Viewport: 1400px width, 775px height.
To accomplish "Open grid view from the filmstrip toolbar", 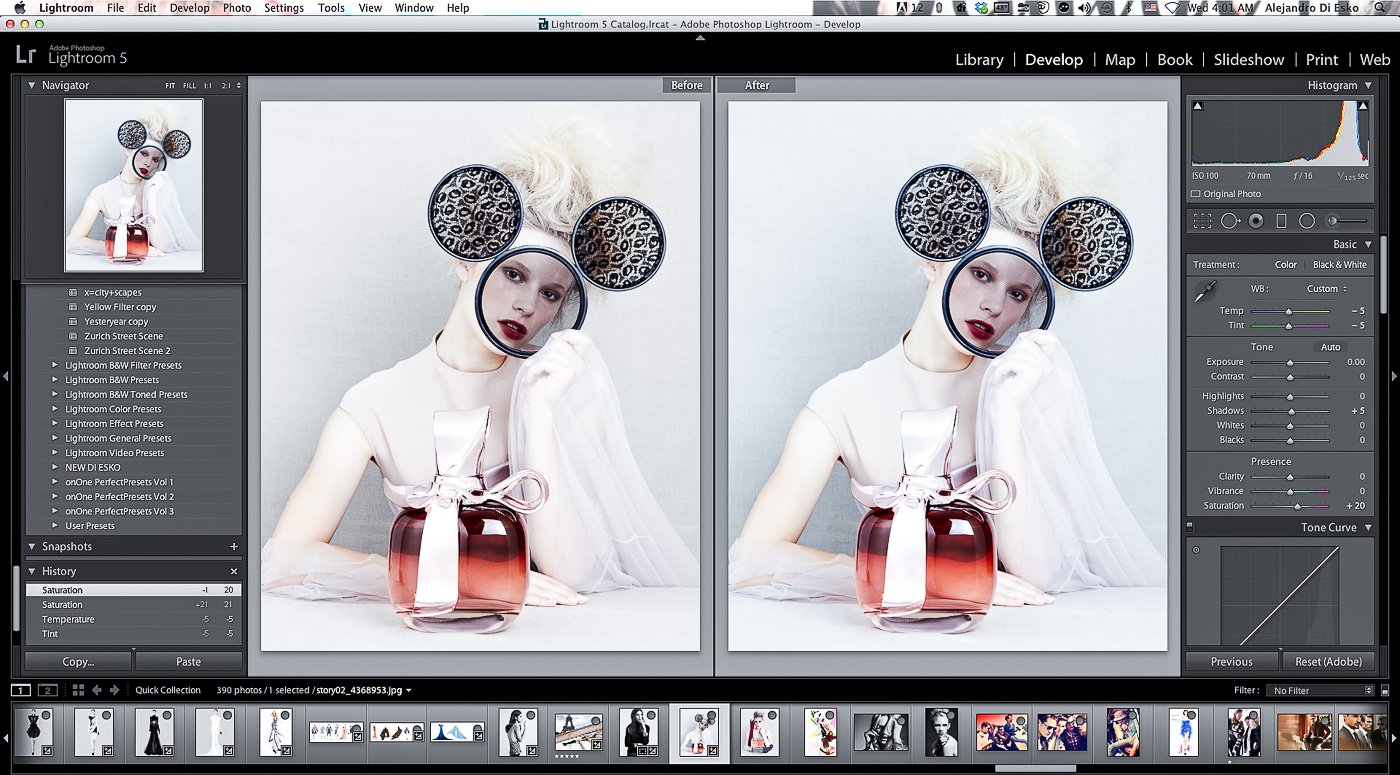I will tap(78, 690).
